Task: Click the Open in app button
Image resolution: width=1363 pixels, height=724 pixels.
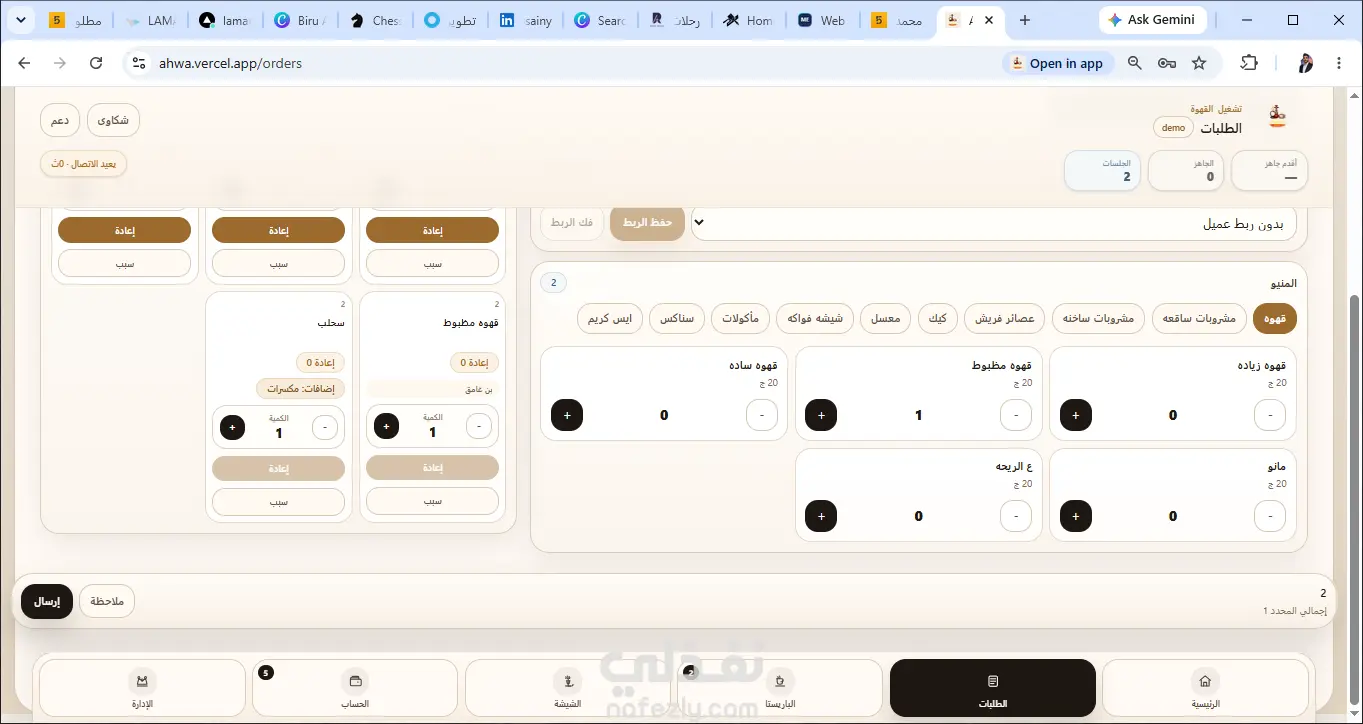Action: click(x=1057, y=63)
